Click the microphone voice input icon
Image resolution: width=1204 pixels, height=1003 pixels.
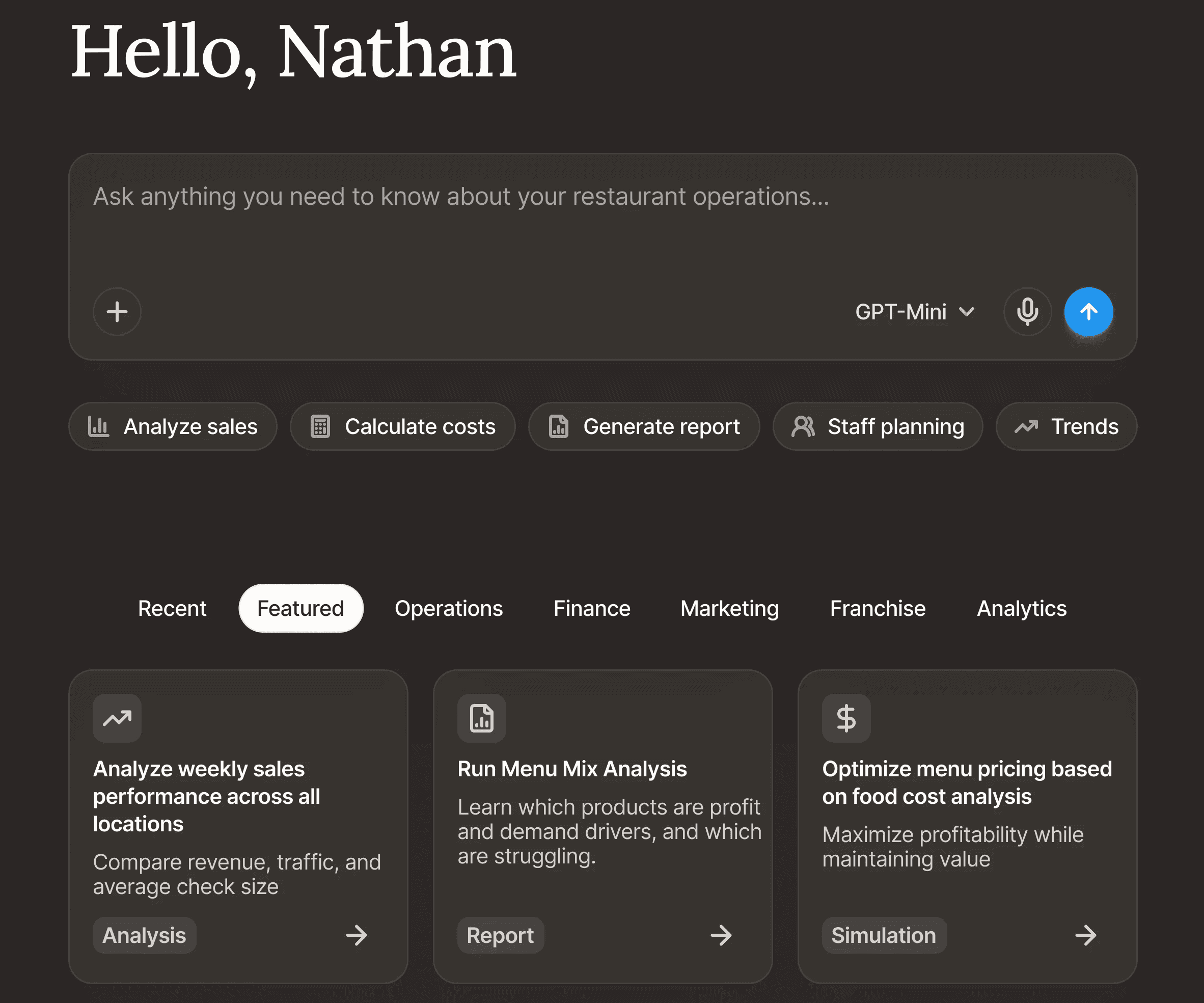tap(1027, 312)
